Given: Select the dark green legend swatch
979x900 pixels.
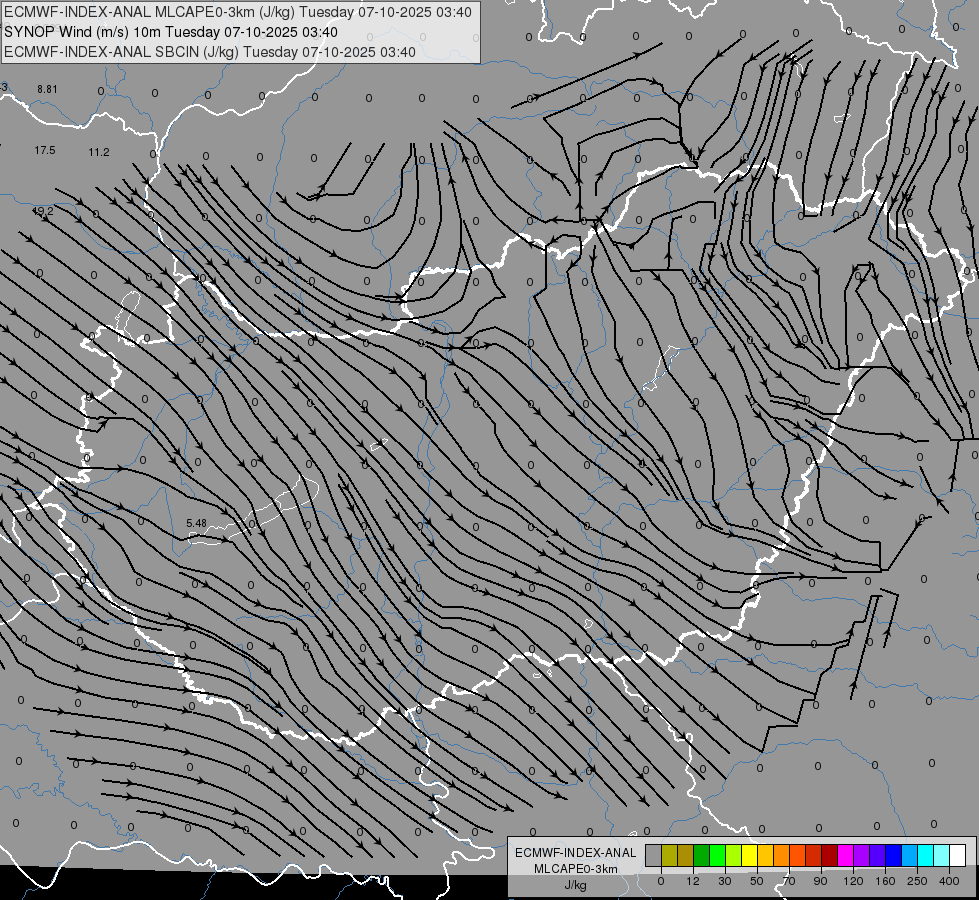Looking at the screenshot, I should point(702,856).
